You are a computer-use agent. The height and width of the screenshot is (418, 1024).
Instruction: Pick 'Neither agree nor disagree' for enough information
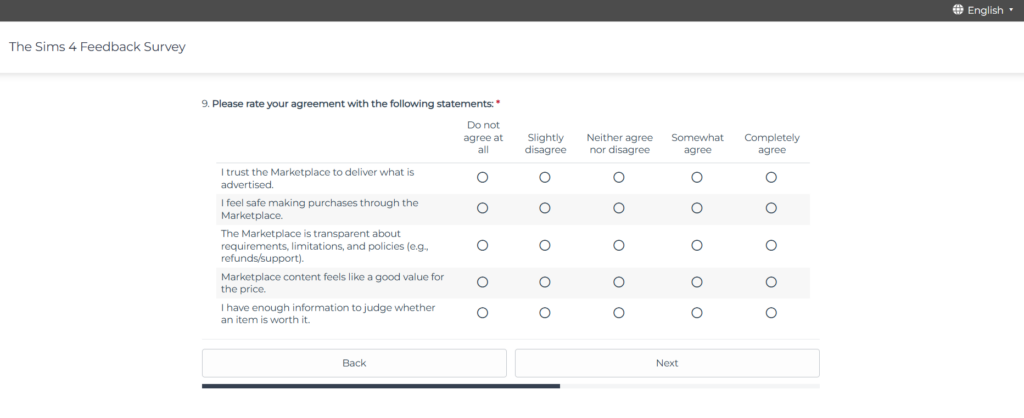coord(619,313)
